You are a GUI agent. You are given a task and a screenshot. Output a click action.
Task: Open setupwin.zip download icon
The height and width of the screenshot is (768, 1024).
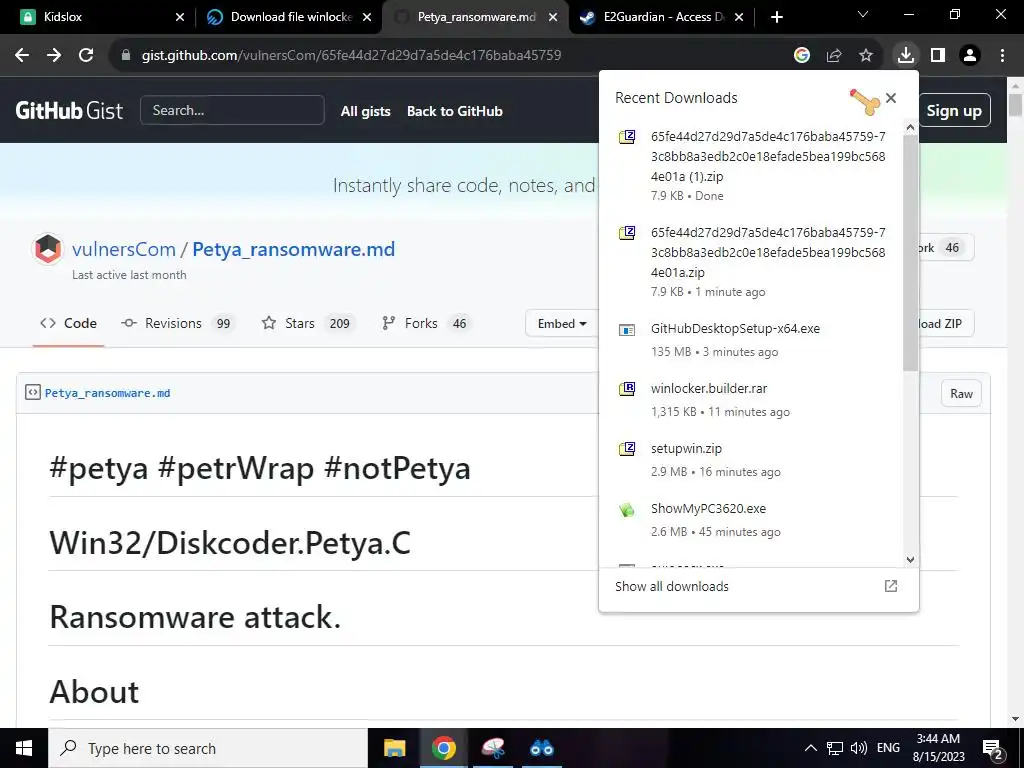(627, 449)
